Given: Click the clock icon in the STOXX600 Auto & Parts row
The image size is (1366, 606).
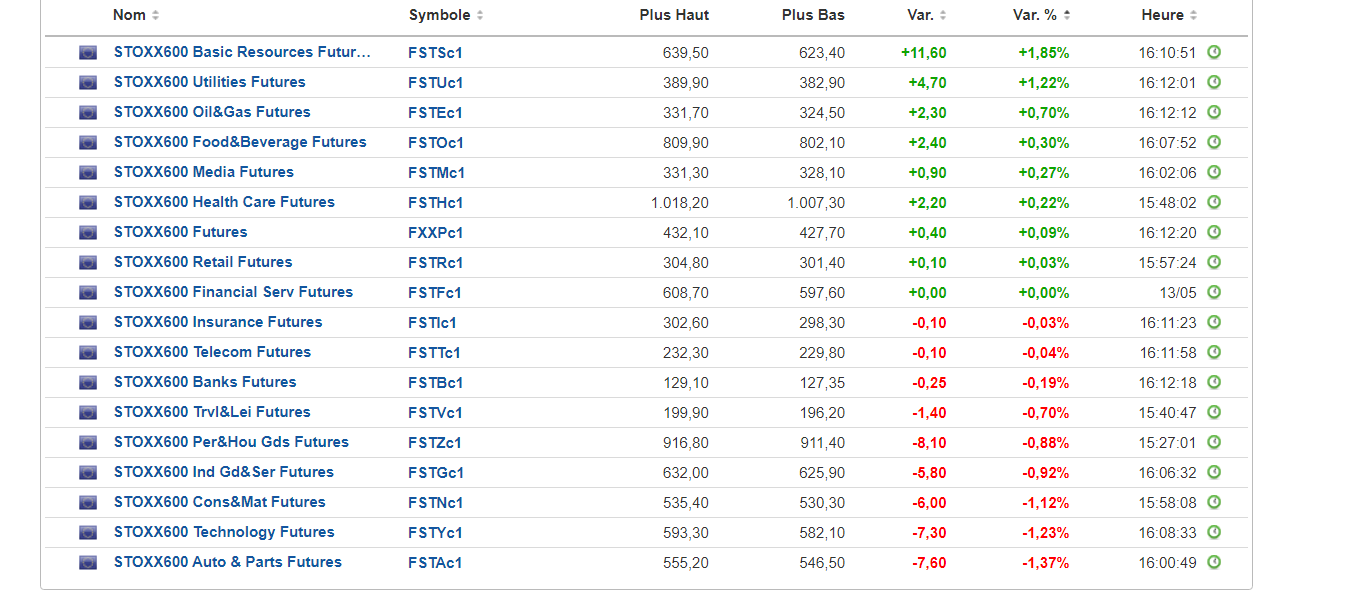Looking at the screenshot, I should click(x=1214, y=562).
